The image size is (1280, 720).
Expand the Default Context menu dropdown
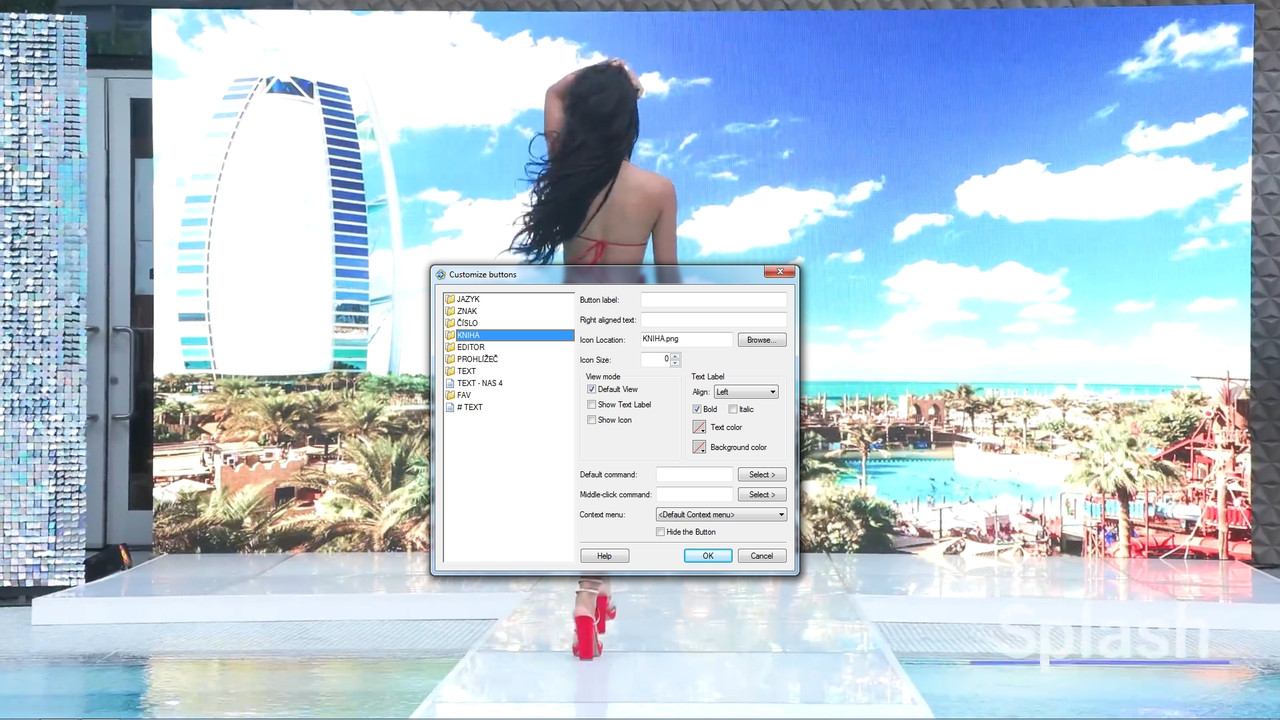[721, 514]
